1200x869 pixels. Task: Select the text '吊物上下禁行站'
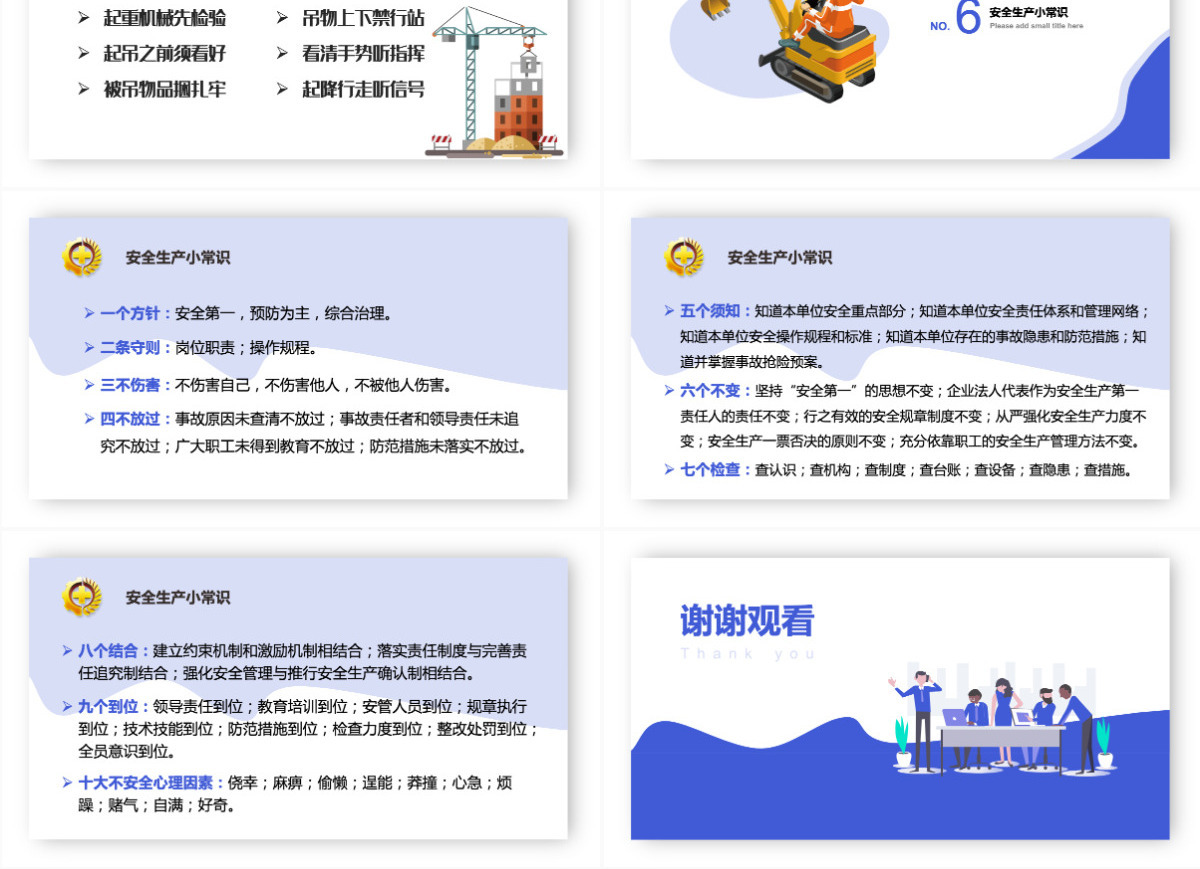tap(364, 18)
